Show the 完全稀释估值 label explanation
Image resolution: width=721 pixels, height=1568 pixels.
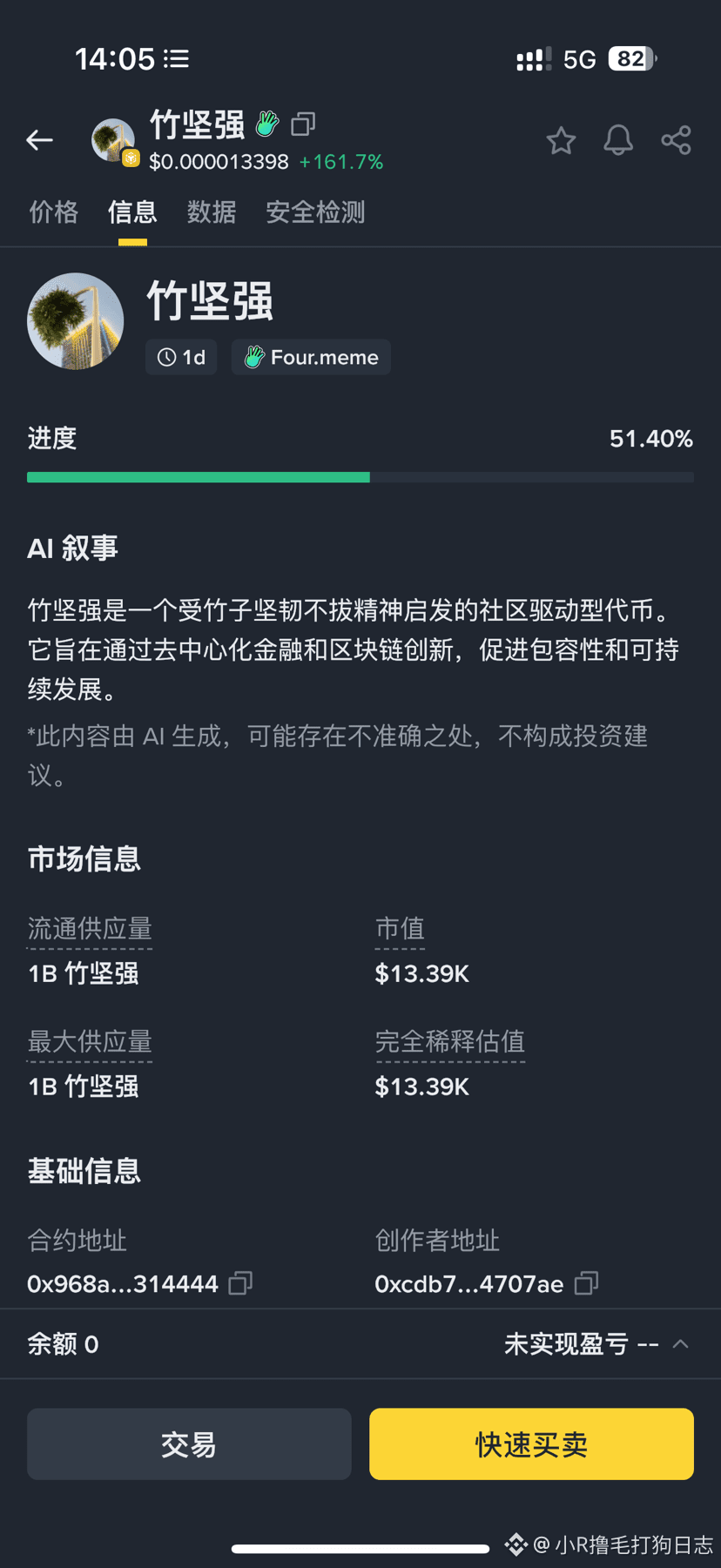[449, 1042]
